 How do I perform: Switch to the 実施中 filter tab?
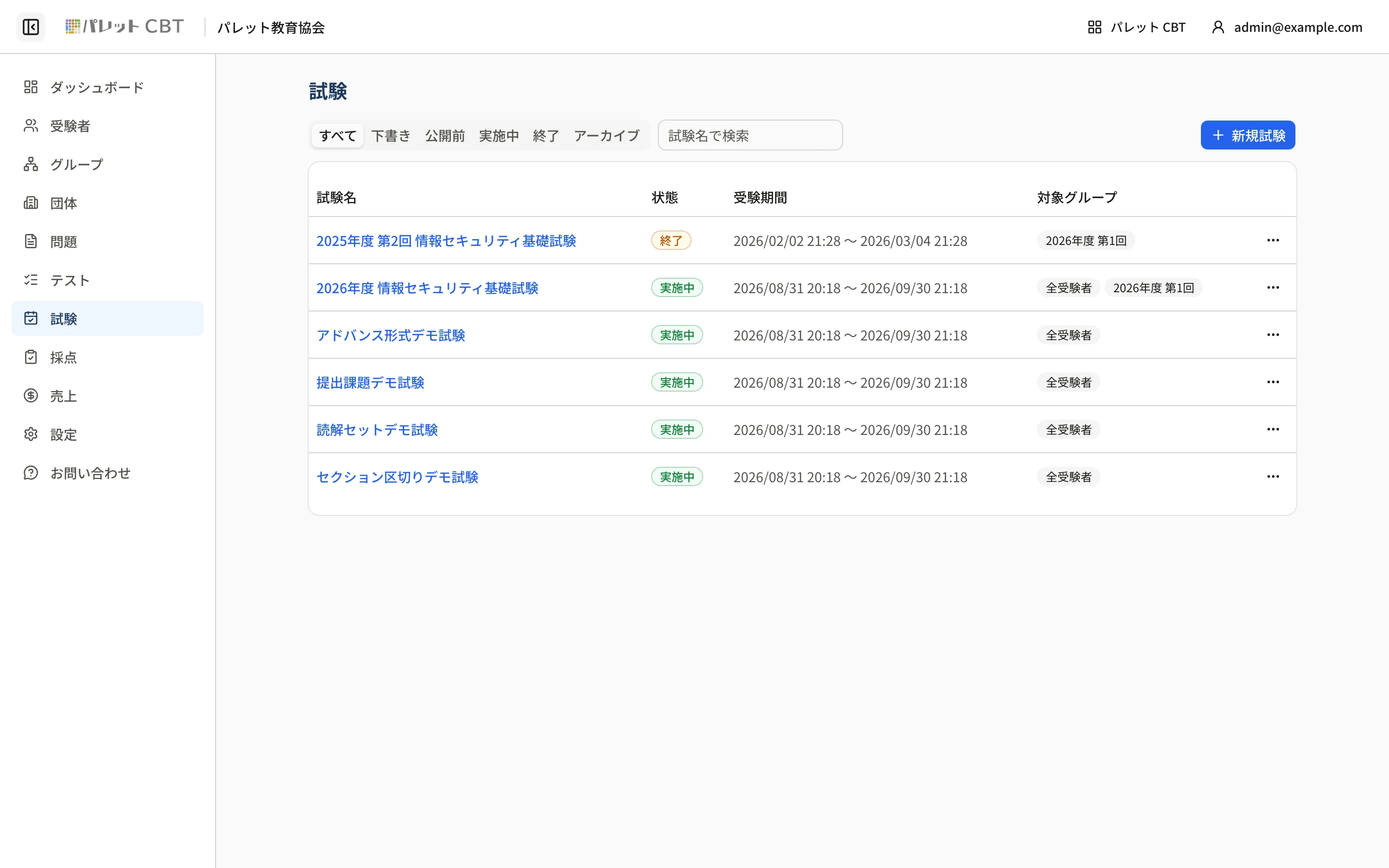pos(499,136)
